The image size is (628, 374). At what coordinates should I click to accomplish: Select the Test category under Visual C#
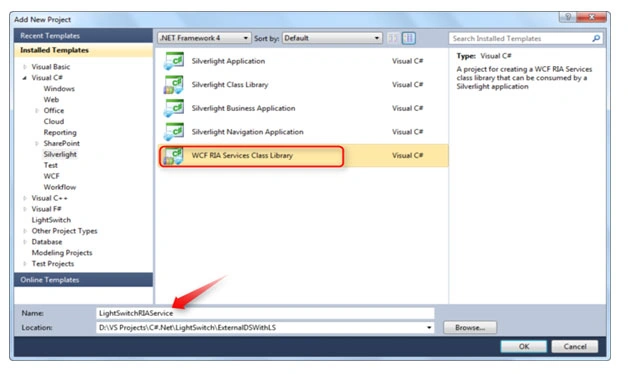(50, 165)
